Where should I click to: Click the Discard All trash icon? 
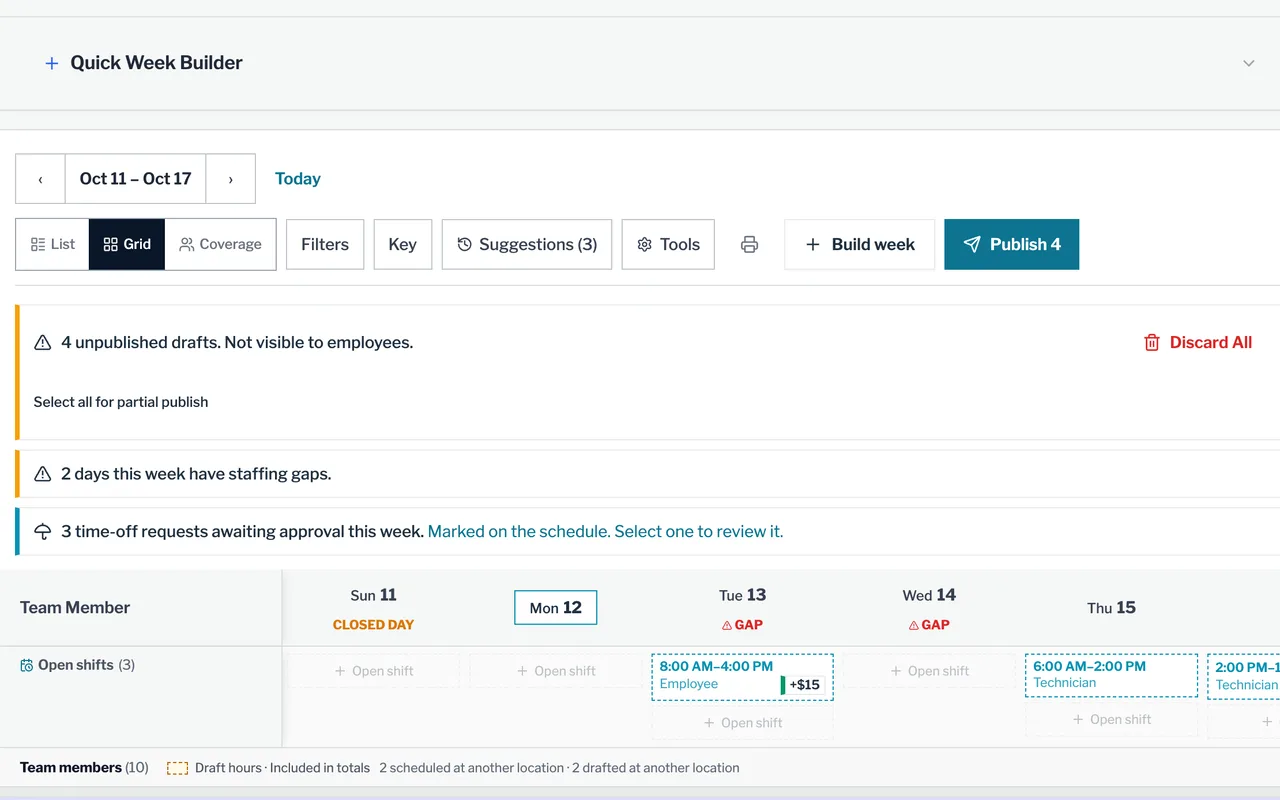pos(1152,342)
